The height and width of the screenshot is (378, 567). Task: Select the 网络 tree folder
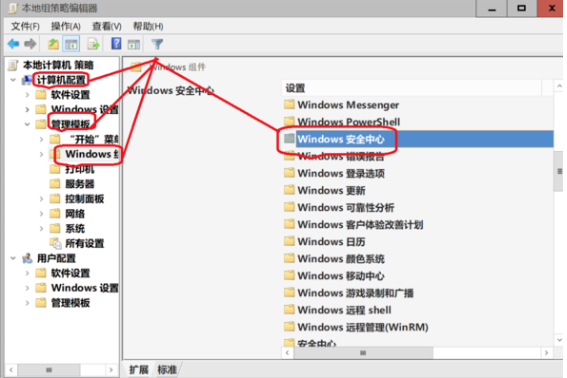pyautogui.click(x=75, y=214)
